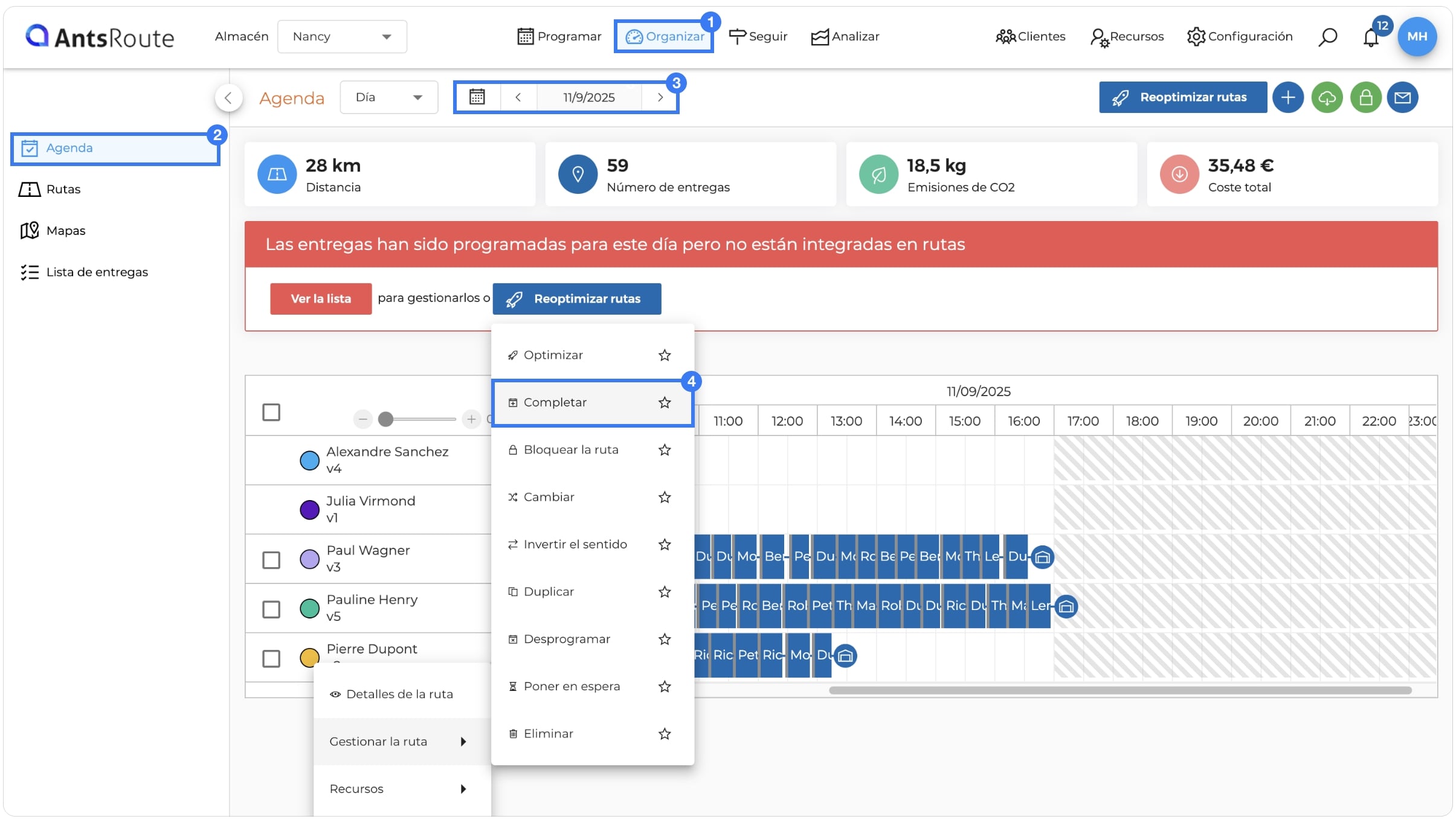This screenshot has height=822, width=1456.
Task: Expand the Recursos submenu
Action: click(x=399, y=789)
